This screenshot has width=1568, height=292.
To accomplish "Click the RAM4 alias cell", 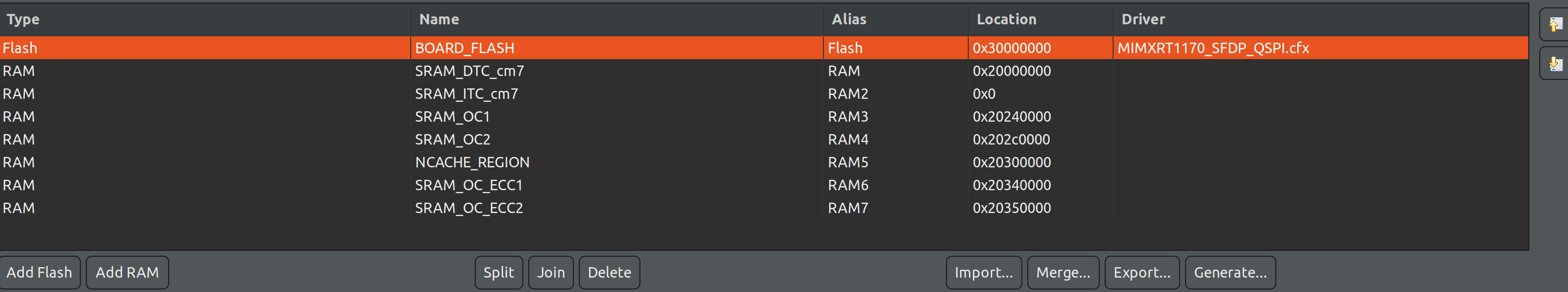I will (848, 140).
